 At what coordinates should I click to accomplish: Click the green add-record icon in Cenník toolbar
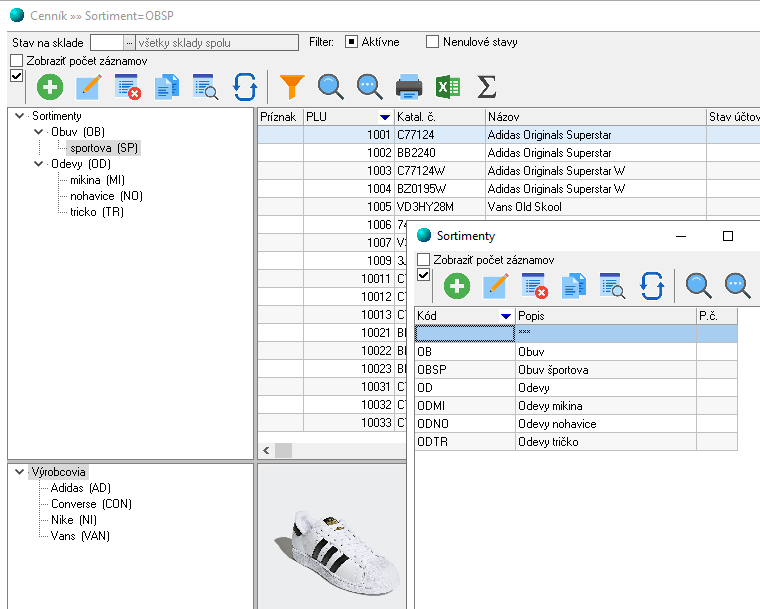[50, 87]
